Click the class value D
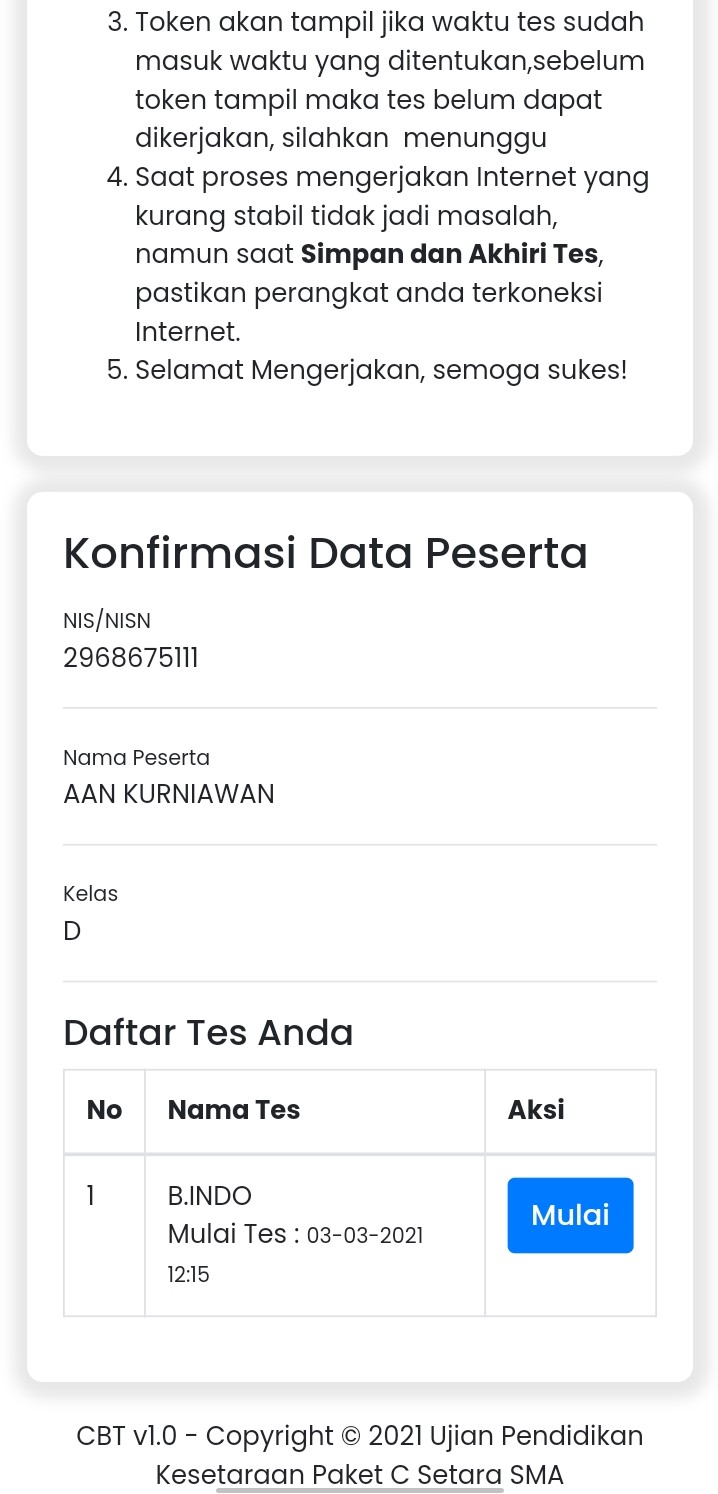This screenshot has height=1494, width=718. pos(72,931)
